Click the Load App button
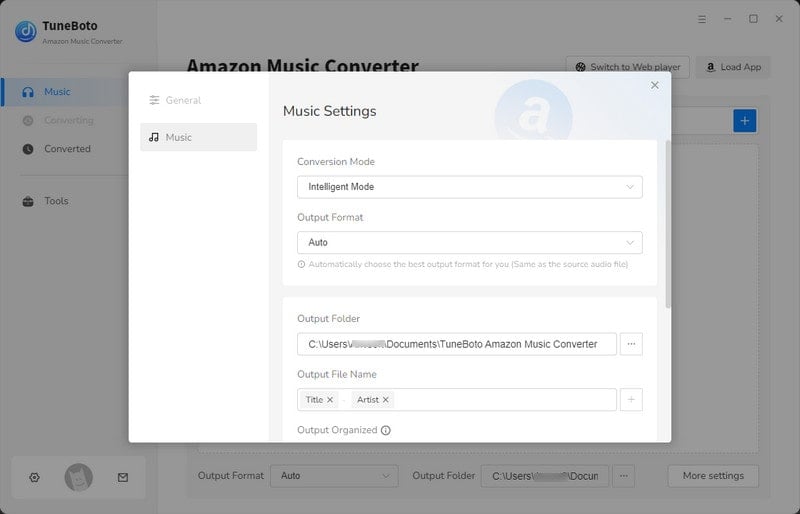800x514 pixels. (x=733, y=67)
